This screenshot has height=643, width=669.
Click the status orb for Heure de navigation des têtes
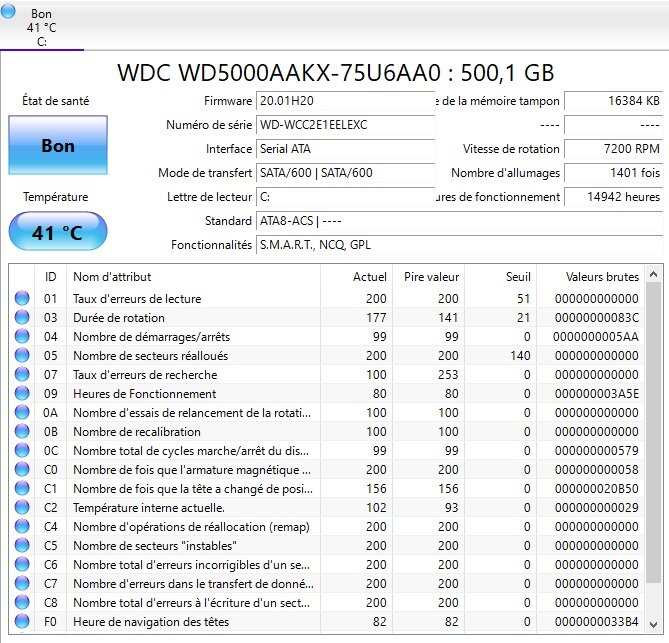[x=22, y=621]
